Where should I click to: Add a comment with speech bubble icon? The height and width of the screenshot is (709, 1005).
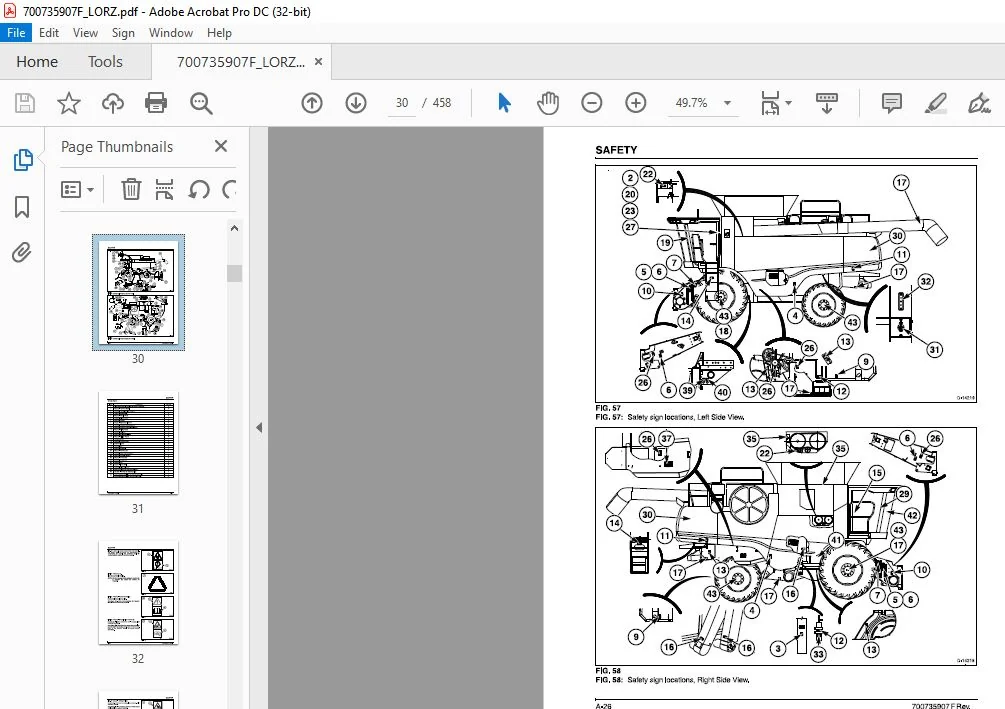click(892, 103)
